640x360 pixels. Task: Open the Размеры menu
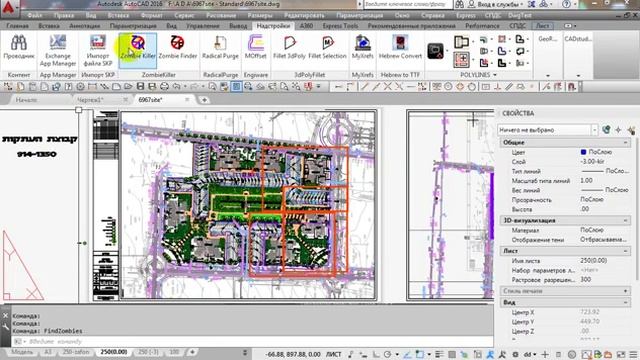pyautogui.click(x=260, y=16)
